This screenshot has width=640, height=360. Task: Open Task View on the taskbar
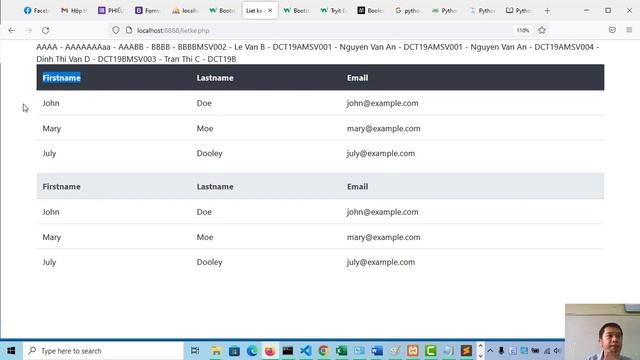195,351
